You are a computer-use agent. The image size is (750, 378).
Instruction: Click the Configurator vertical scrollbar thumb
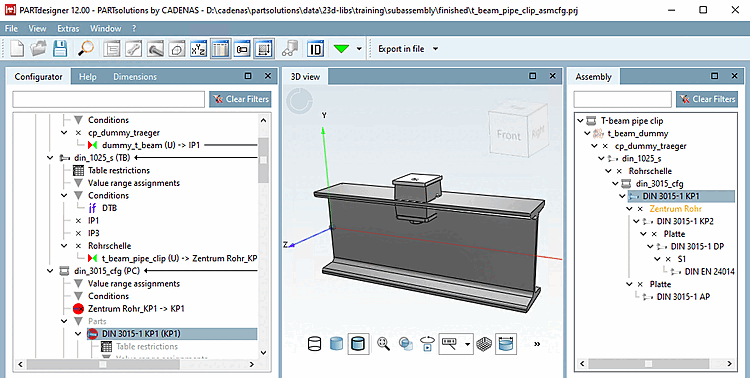click(x=263, y=161)
